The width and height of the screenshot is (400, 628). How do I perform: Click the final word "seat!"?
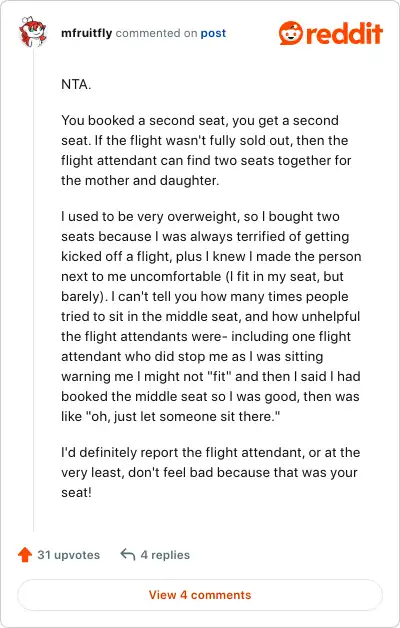coord(76,493)
